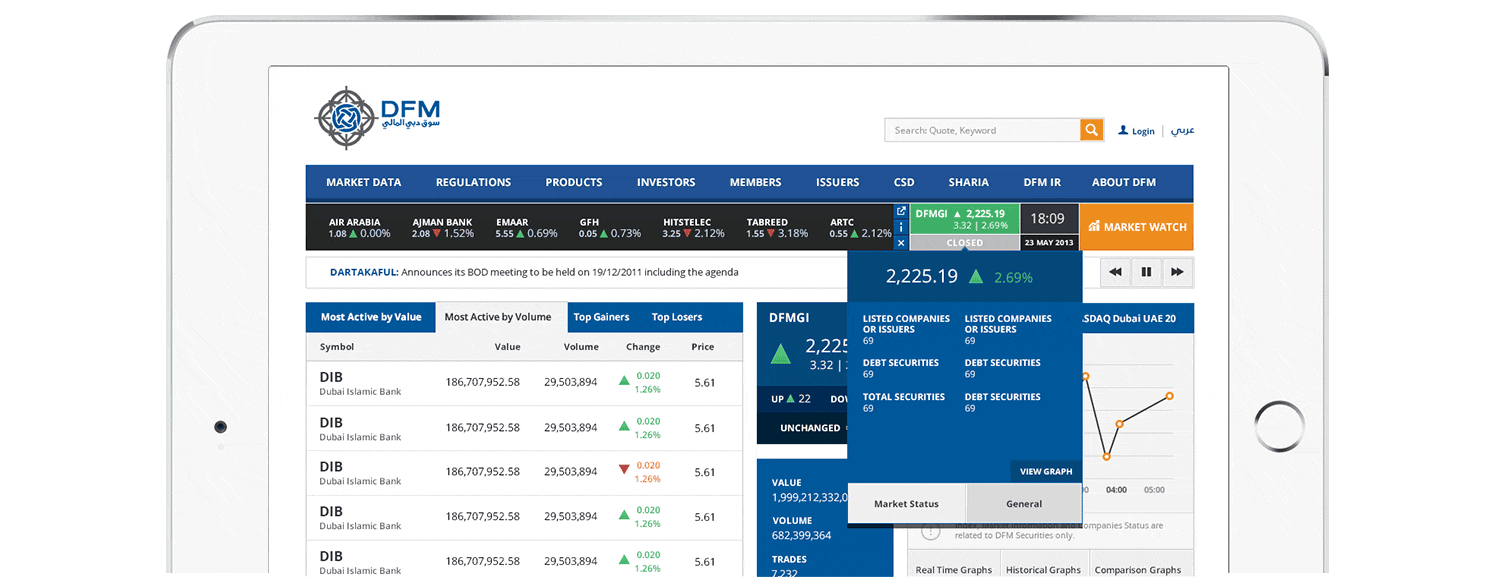Click the search magnifier icon
The image size is (1500, 577).
(1090, 129)
